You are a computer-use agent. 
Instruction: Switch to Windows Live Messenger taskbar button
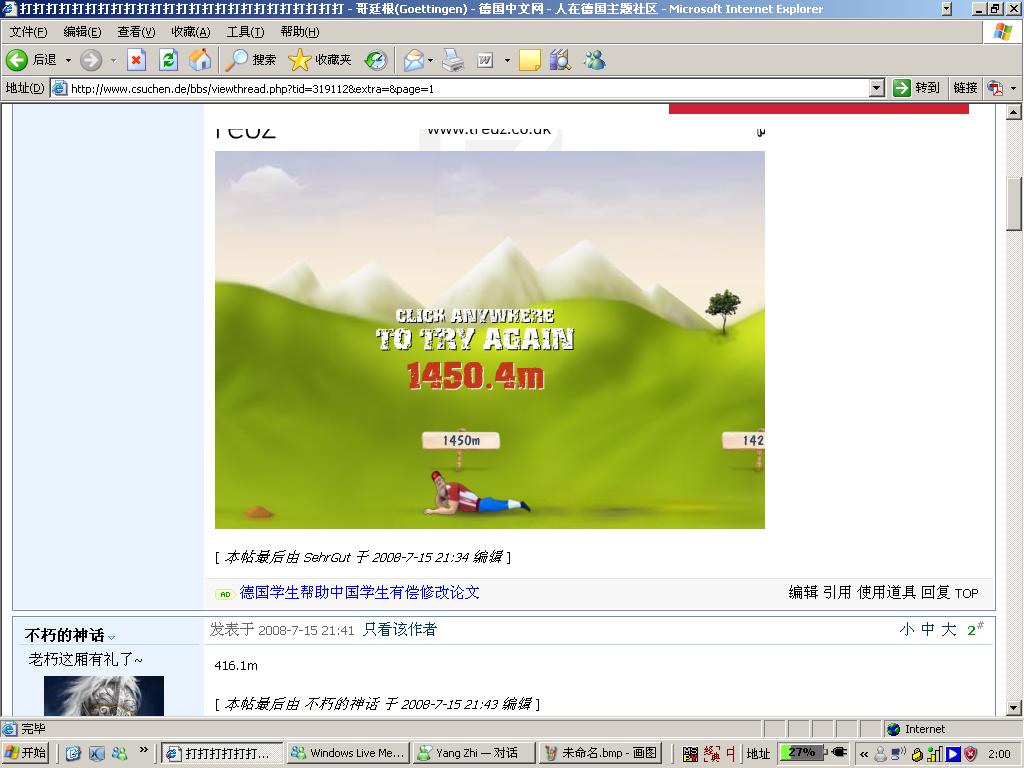pyautogui.click(x=349, y=753)
